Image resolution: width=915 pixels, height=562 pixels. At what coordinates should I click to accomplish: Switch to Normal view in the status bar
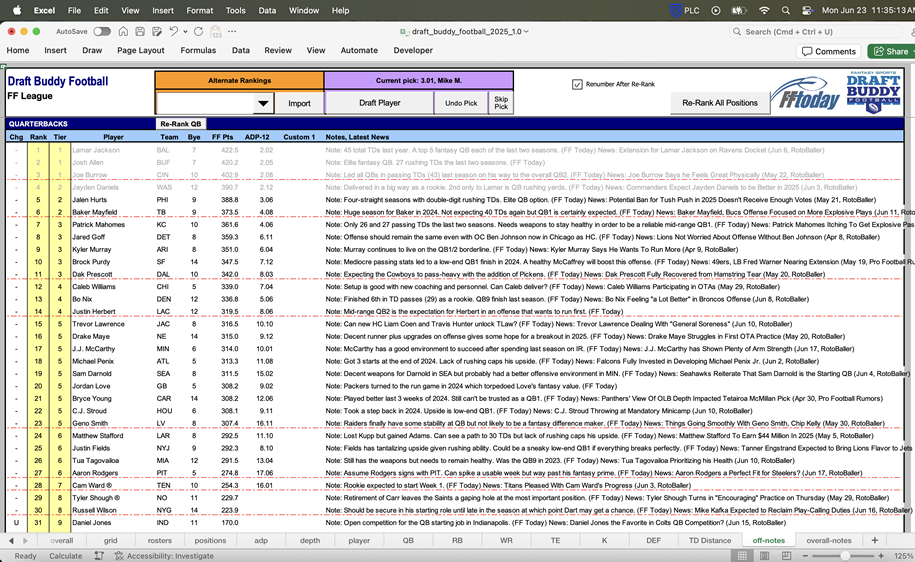742,556
